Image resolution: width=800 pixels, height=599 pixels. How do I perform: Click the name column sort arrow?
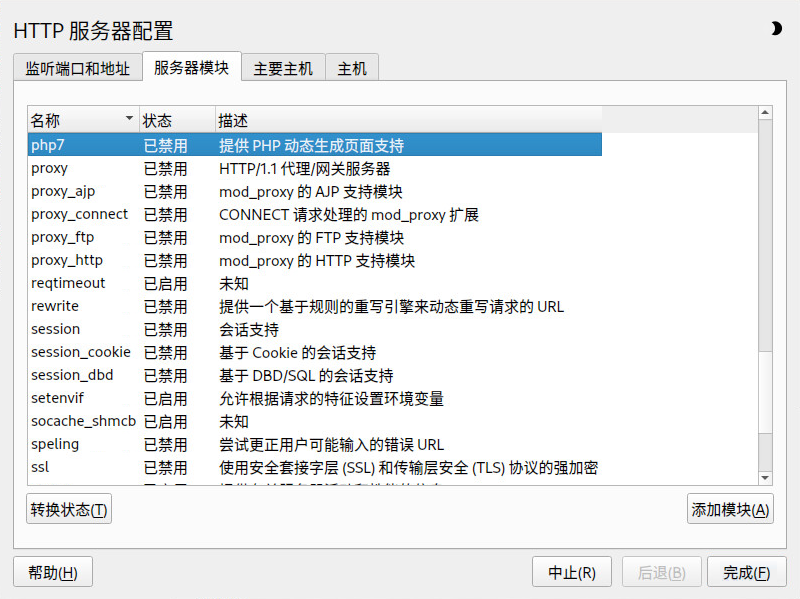(128, 120)
